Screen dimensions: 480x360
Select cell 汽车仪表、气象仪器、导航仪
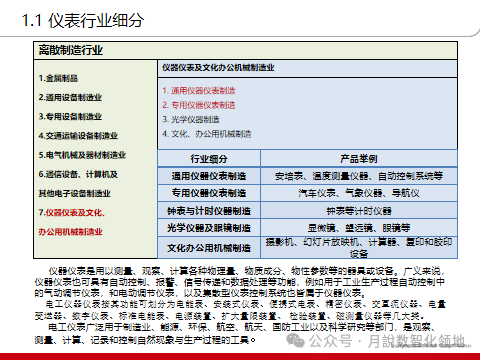coord(359,193)
